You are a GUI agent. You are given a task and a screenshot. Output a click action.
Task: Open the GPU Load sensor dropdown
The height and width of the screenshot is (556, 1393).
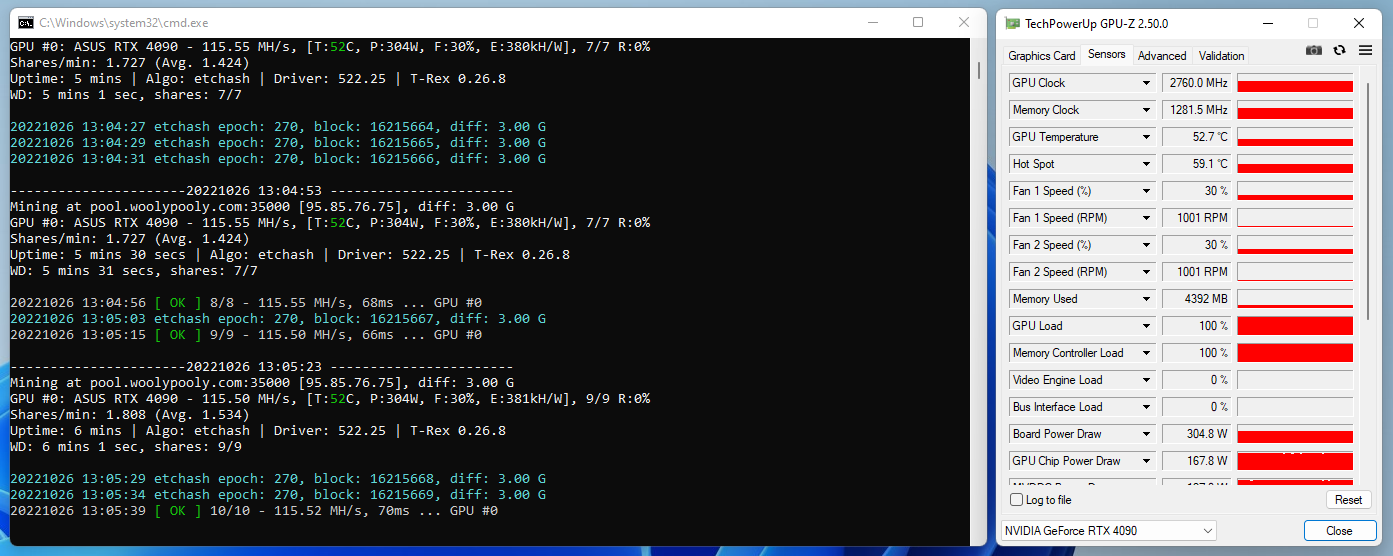point(1146,326)
